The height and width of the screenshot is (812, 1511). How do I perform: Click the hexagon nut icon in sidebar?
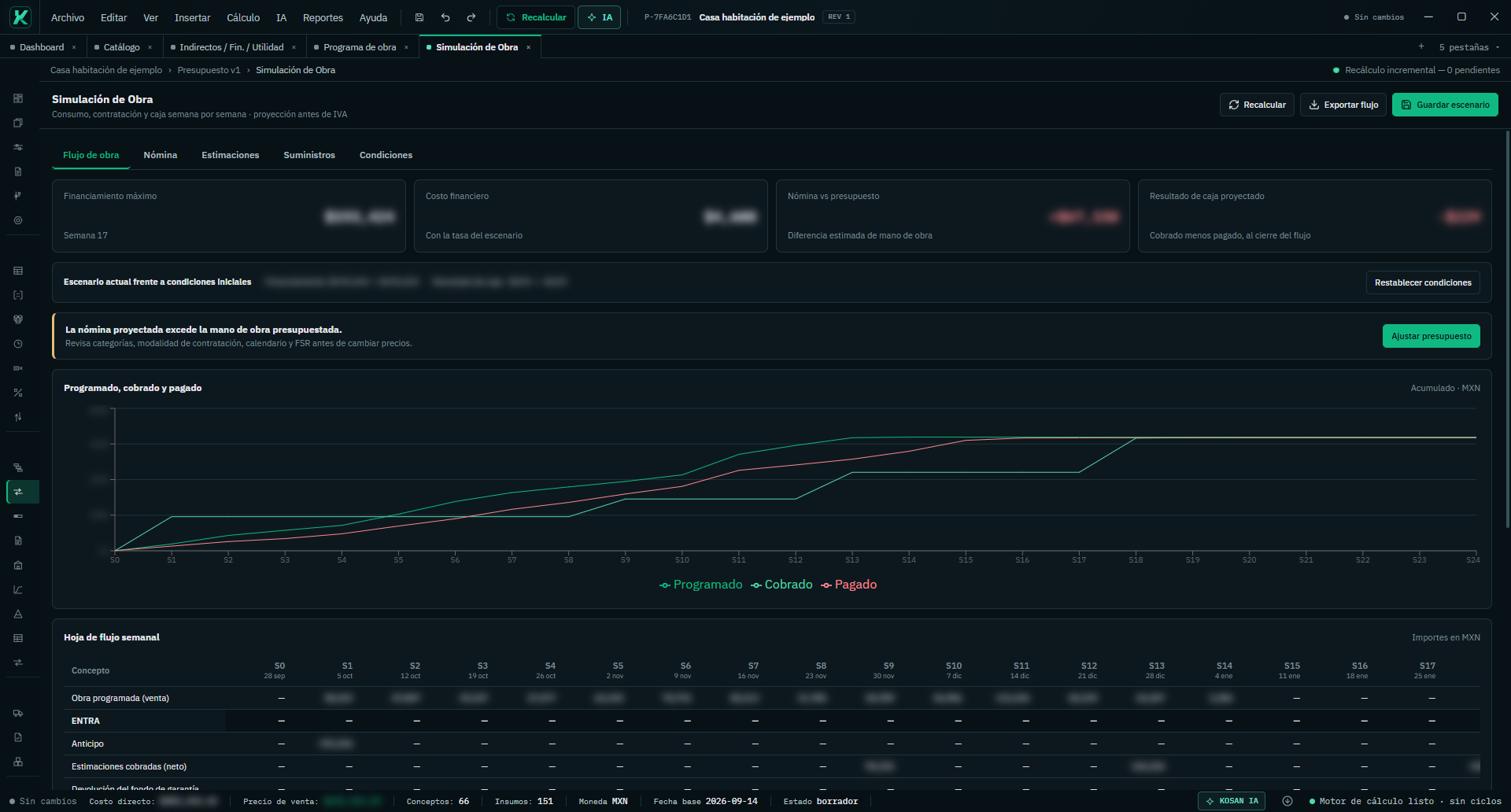click(x=18, y=220)
